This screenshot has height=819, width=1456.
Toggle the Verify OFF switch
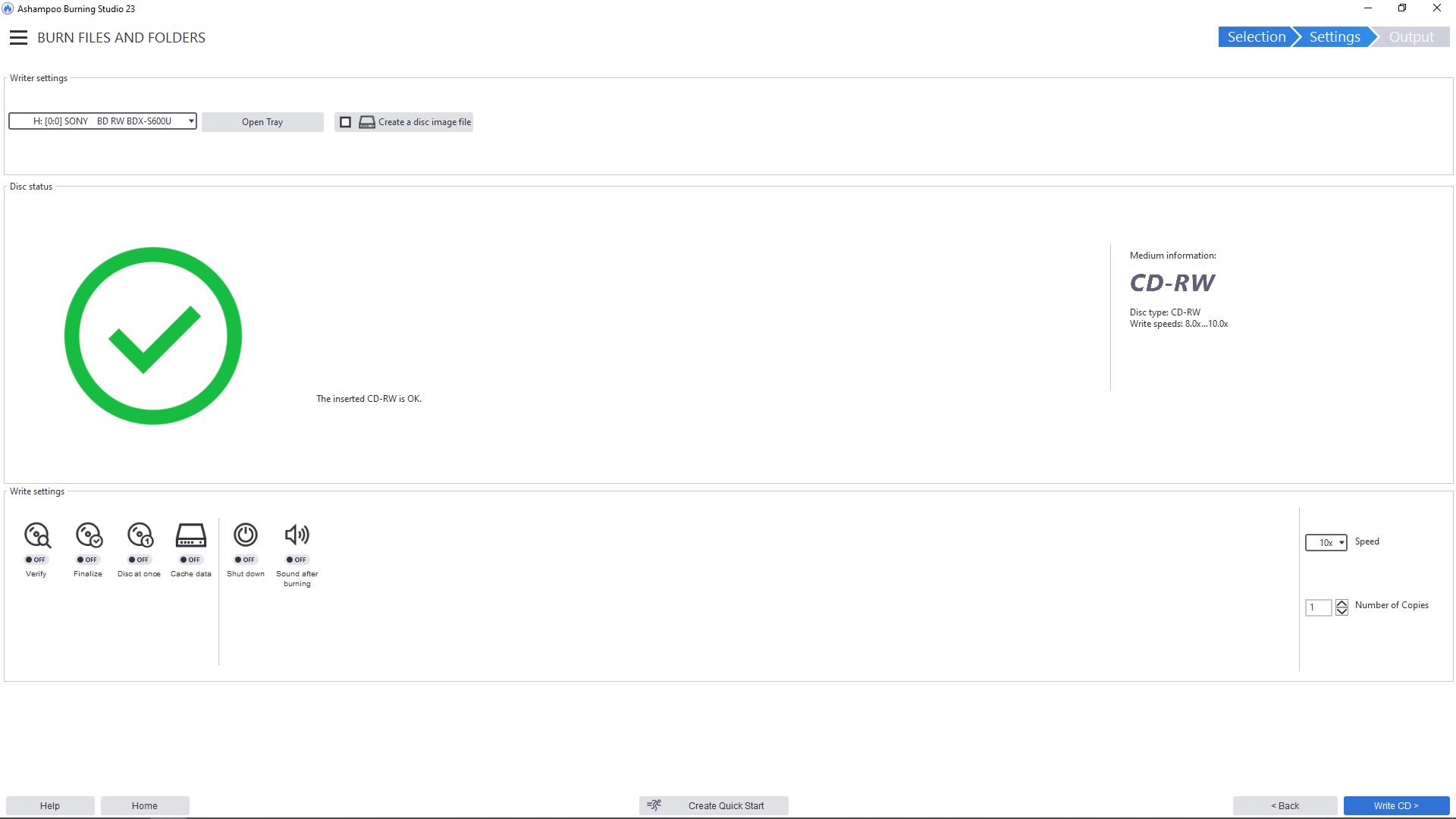(x=36, y=559)
